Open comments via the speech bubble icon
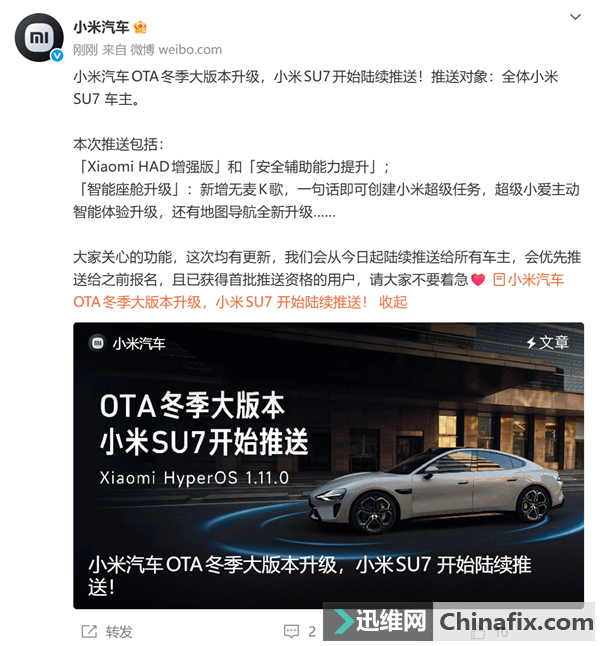This screenshot has height=646, width=600. click(x=291, y=631)
